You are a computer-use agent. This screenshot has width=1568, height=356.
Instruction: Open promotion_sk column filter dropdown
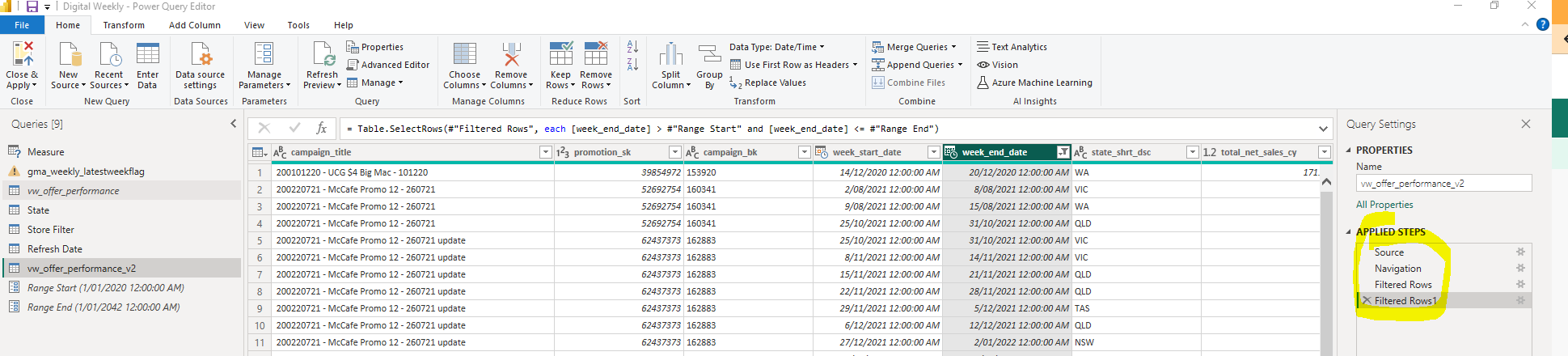674,152
